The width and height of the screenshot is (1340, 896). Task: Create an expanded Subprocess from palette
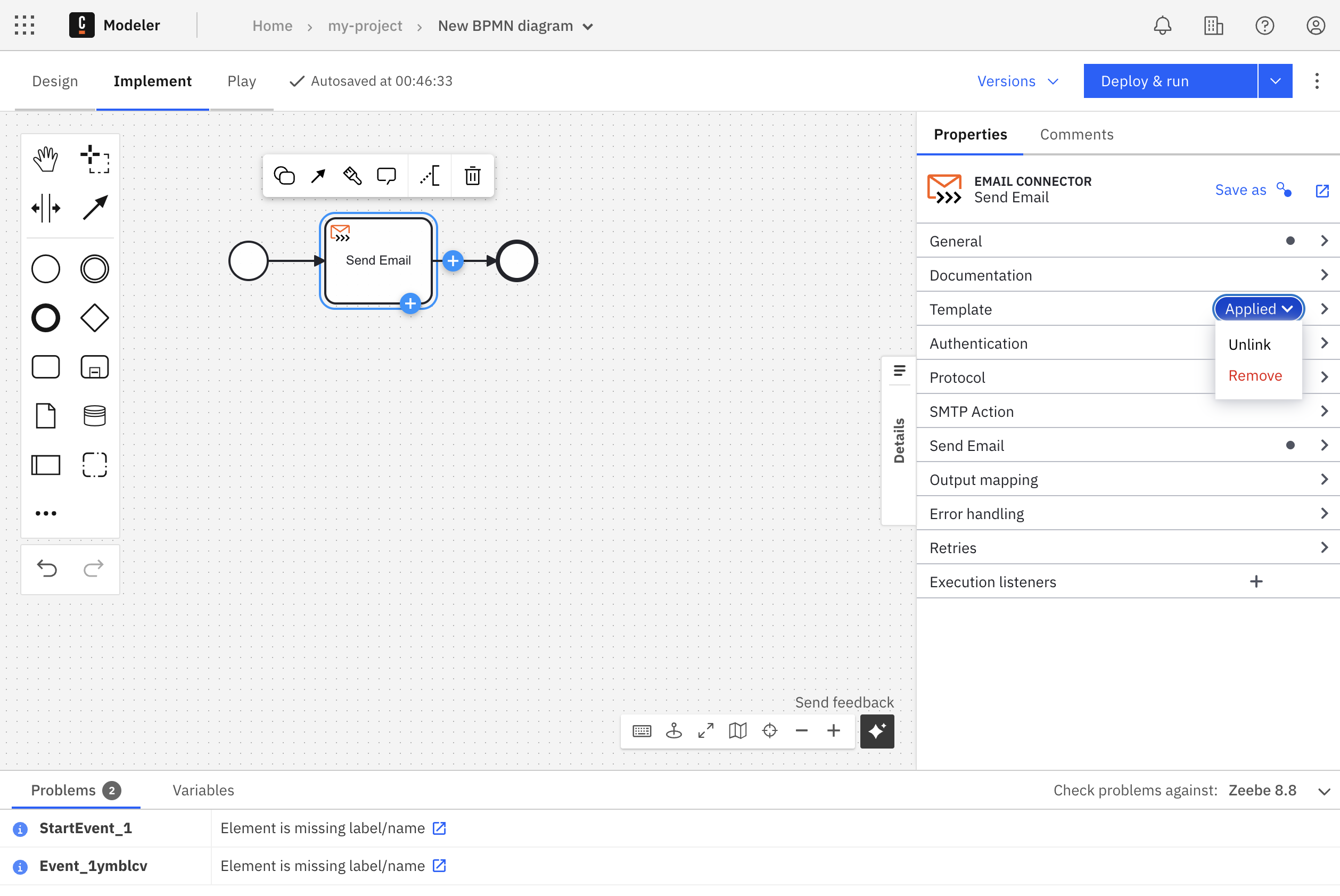(x=94, y=367)
